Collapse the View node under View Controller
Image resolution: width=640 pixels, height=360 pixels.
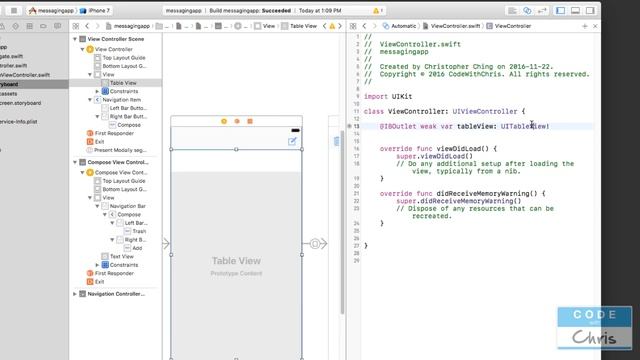(90, 75)
